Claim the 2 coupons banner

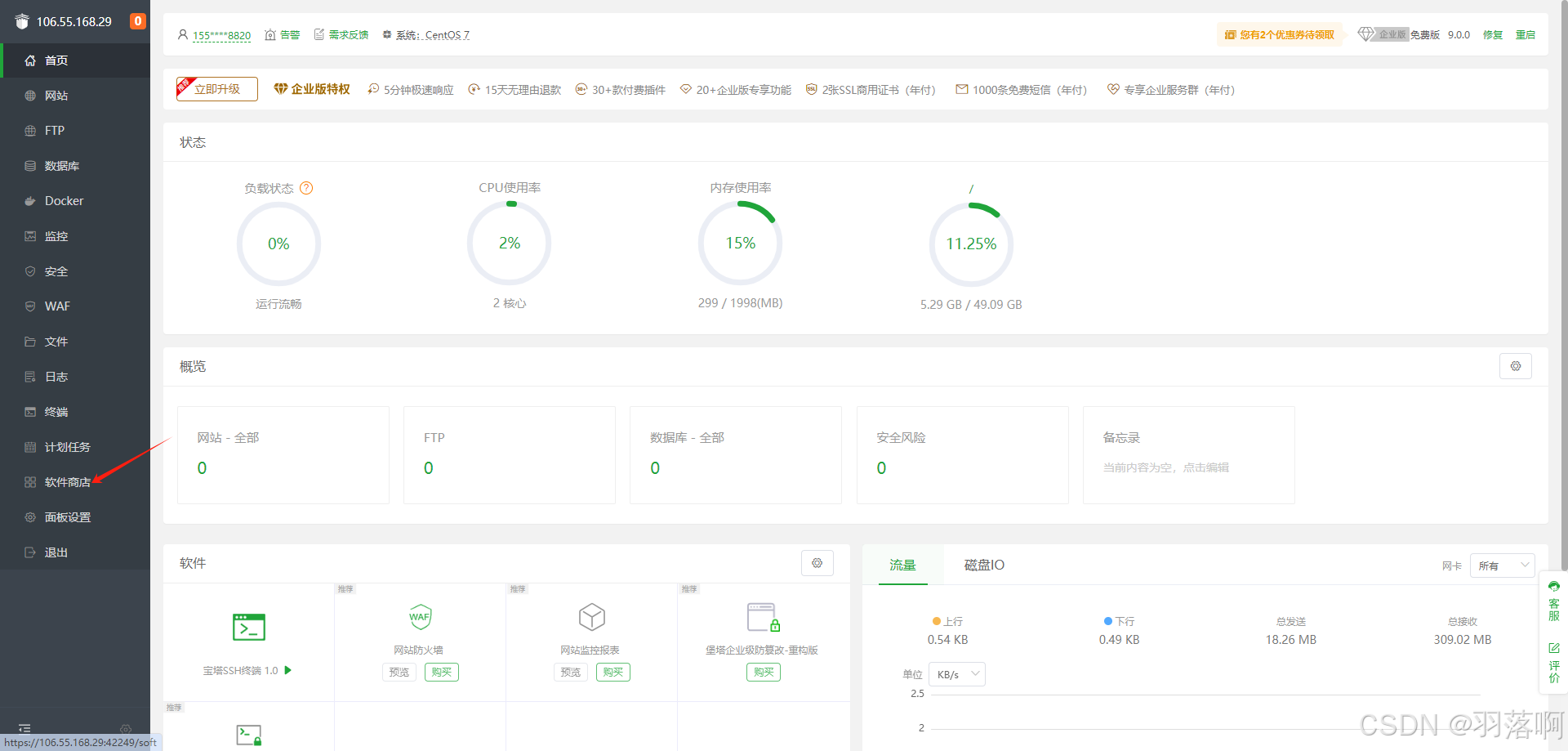[1279, 35]
